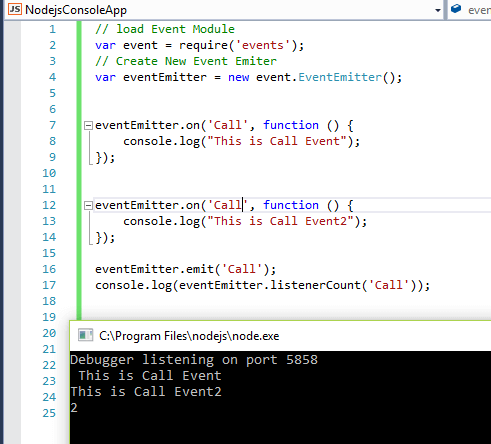Click the string "This is Call Event2" in code
Image resolution: width=491 pixels, height=444 pixels.
281,221
